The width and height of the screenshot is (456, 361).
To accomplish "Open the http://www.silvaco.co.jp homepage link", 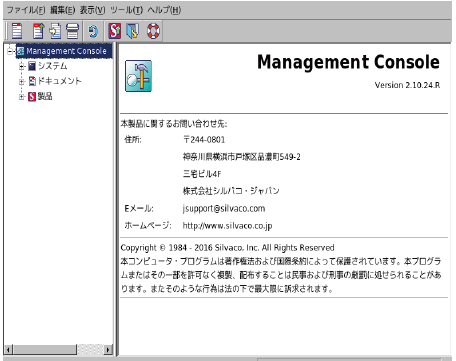I will click(227, 226).
